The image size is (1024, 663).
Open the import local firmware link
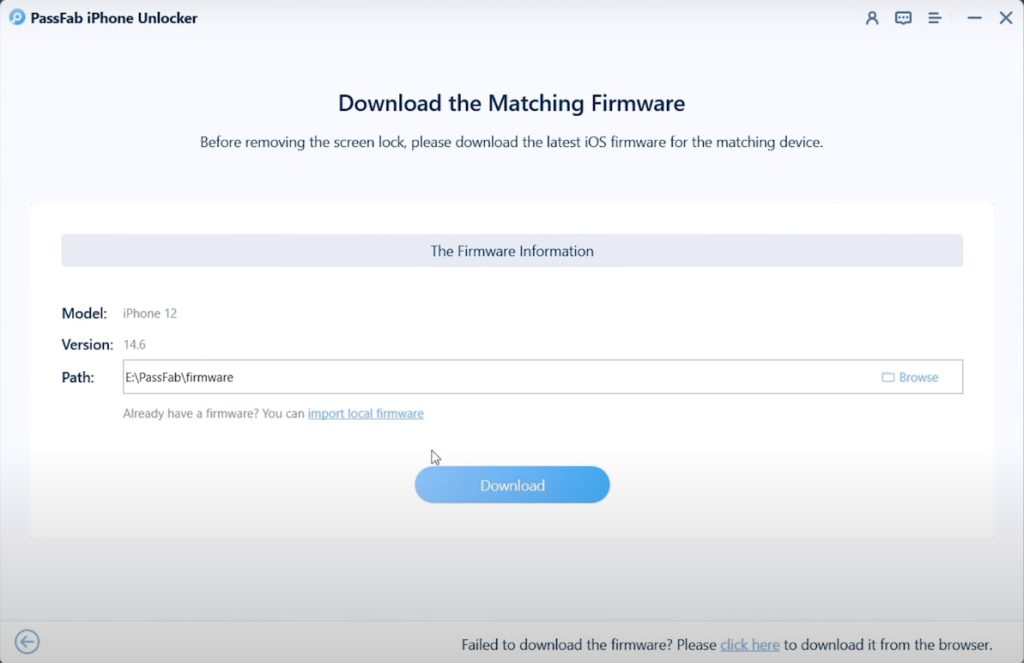point(366,413)
